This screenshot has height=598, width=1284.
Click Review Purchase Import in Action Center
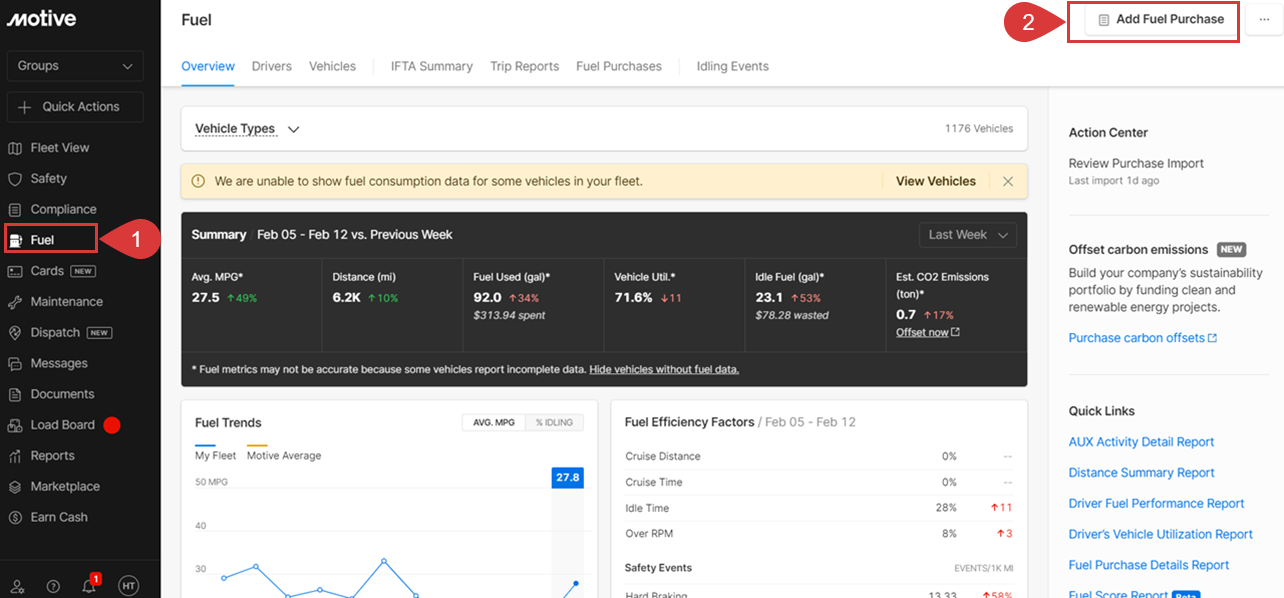tap(1136, 163)
